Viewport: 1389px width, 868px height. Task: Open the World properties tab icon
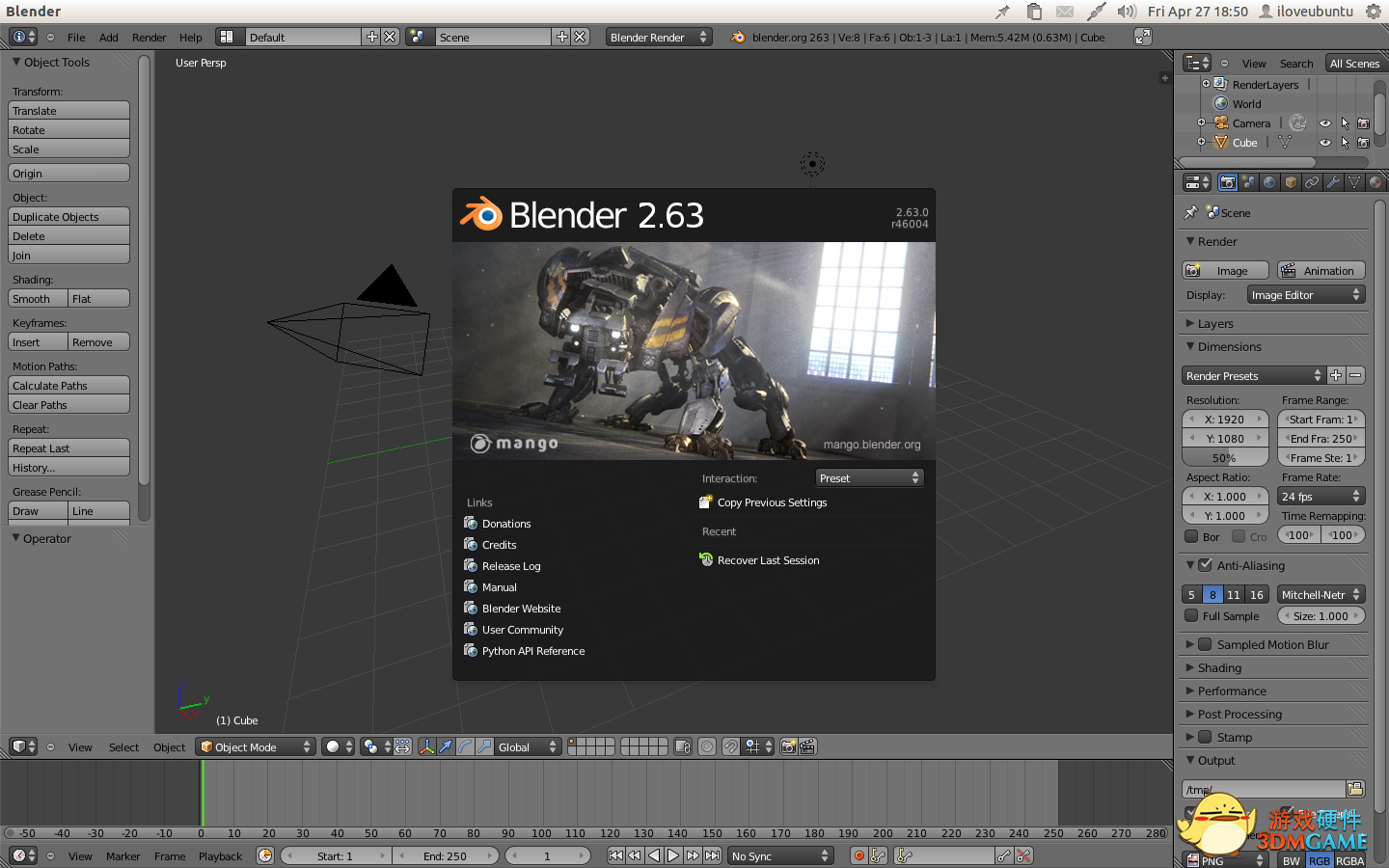1269,182
